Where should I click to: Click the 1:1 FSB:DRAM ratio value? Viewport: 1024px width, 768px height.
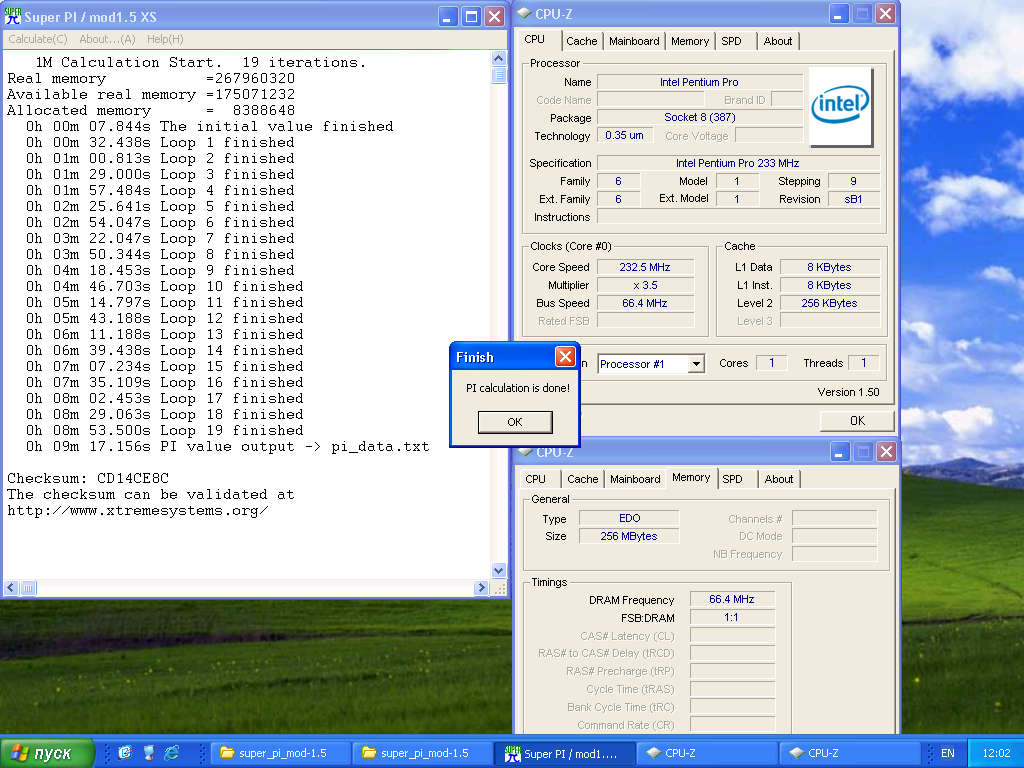(731, 617)
